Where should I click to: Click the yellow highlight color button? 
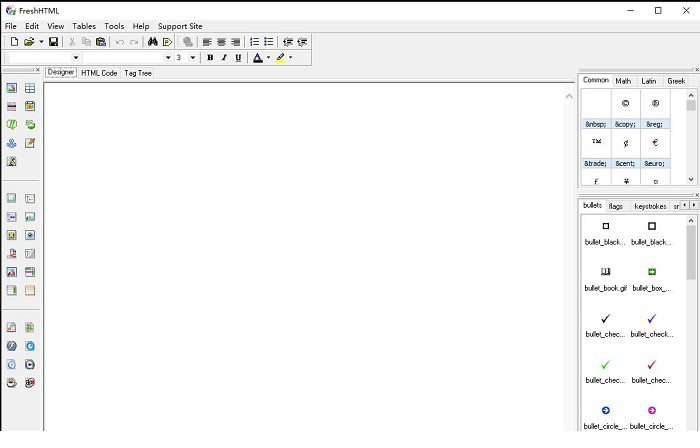pyautogui.click(x=280, y=58)
